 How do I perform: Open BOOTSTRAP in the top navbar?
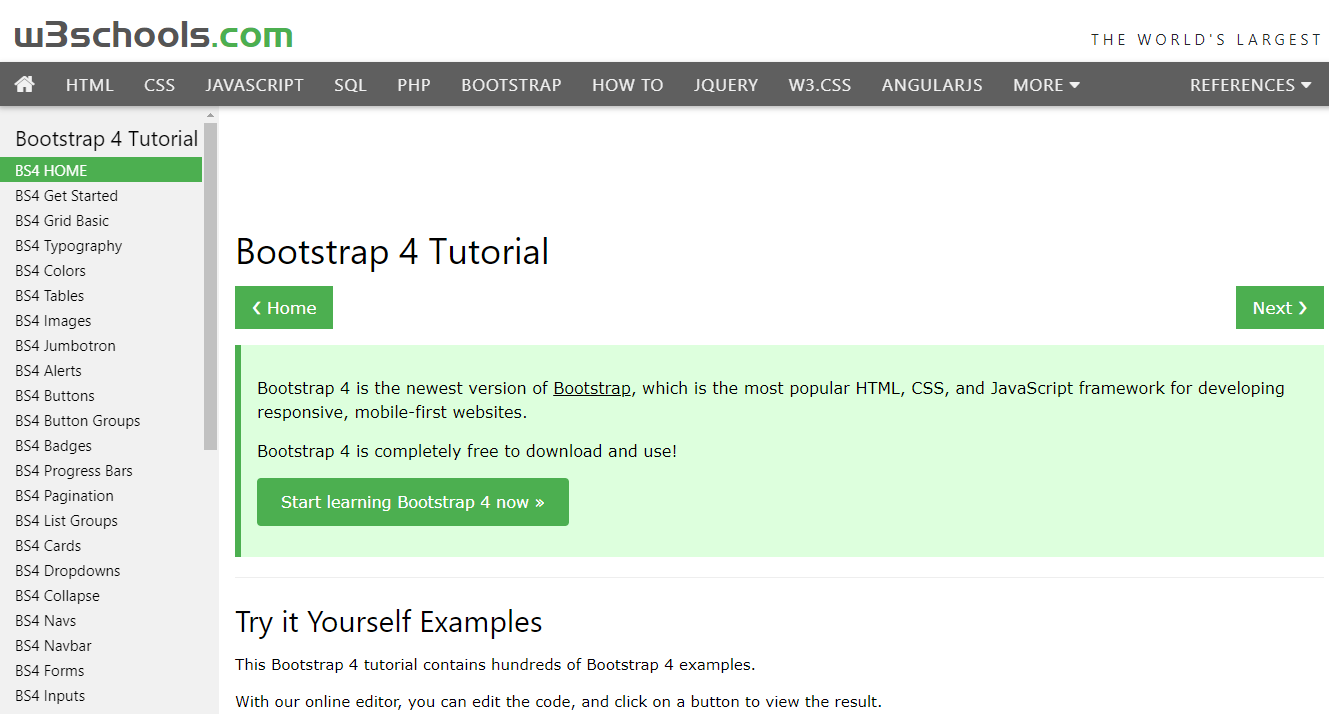click(x=511, y=85)
